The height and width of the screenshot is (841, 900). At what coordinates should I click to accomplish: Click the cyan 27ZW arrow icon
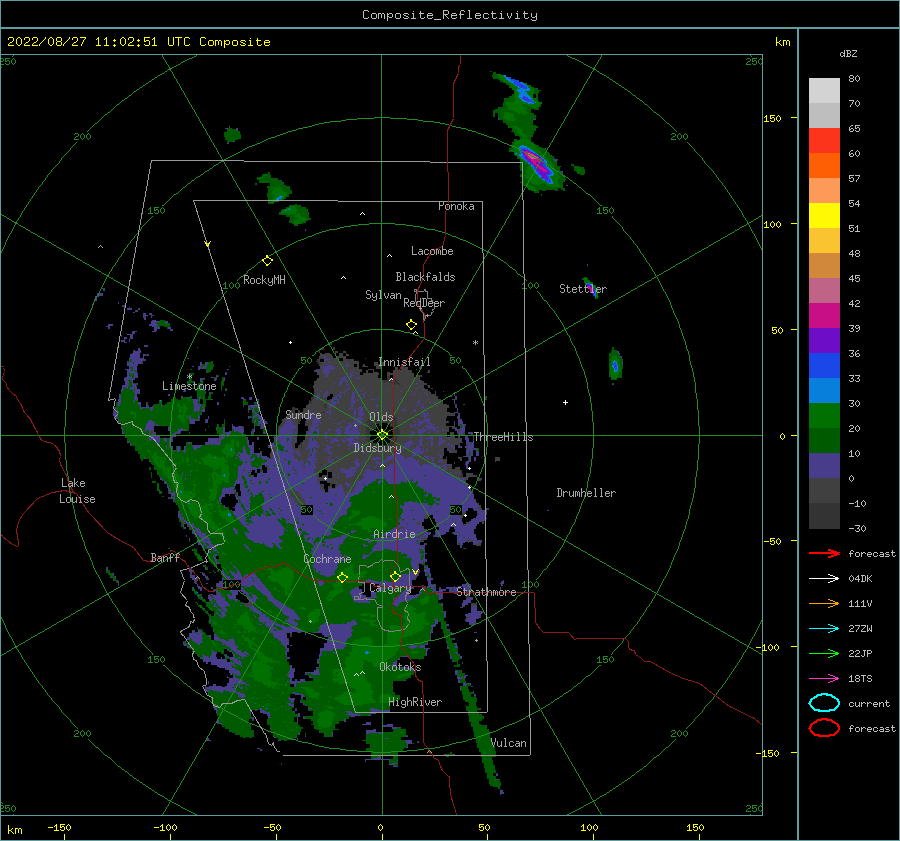824,629
